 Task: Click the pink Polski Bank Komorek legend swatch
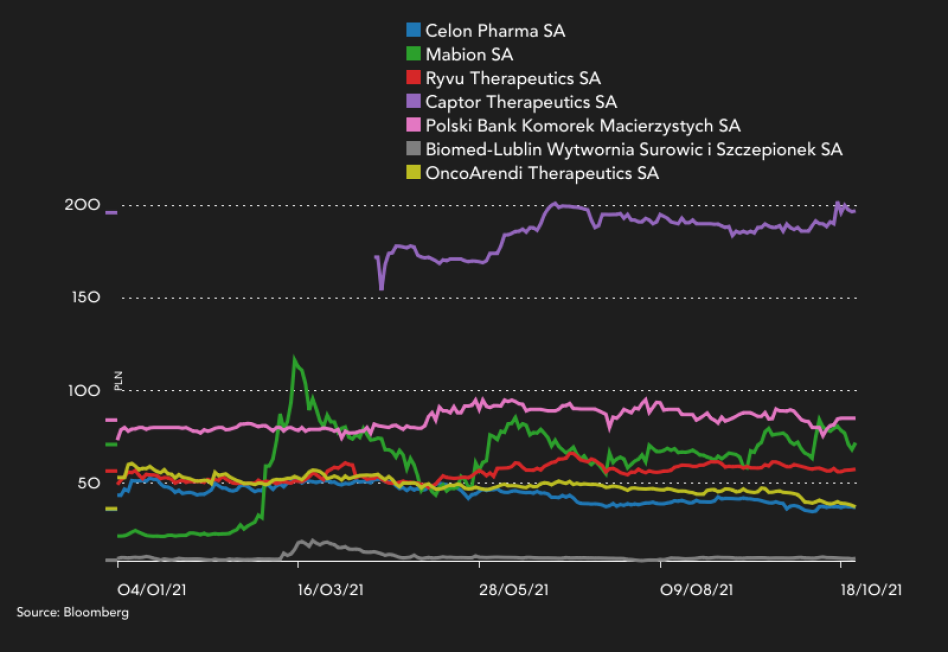[414, 125]
